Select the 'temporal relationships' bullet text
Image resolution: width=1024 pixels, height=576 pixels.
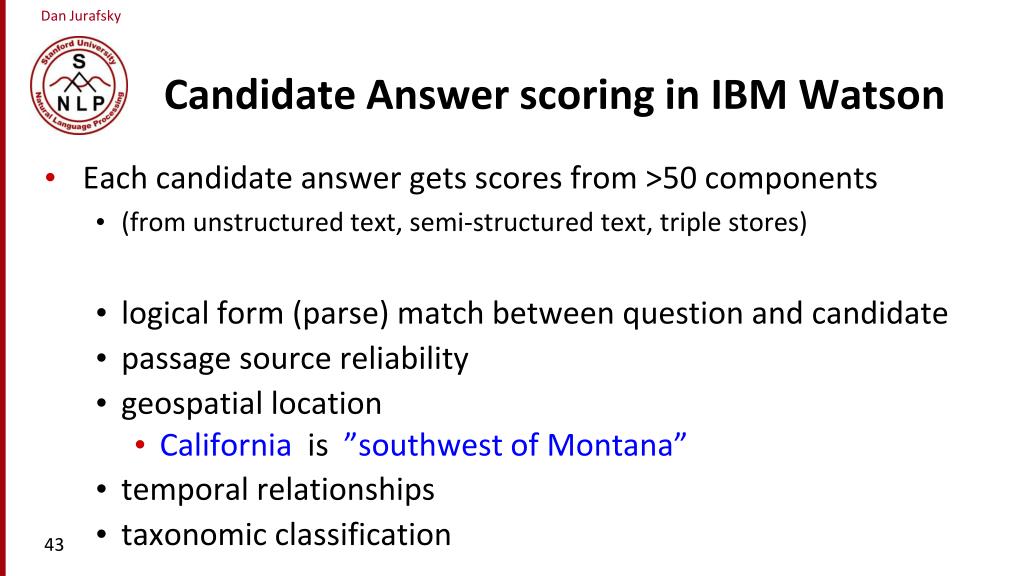click(x=278, y=490)
